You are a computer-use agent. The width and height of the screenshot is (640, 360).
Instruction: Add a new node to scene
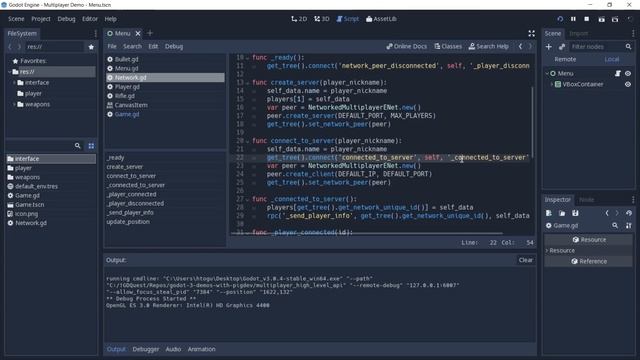pyautogui.click(x=549, y=47)
